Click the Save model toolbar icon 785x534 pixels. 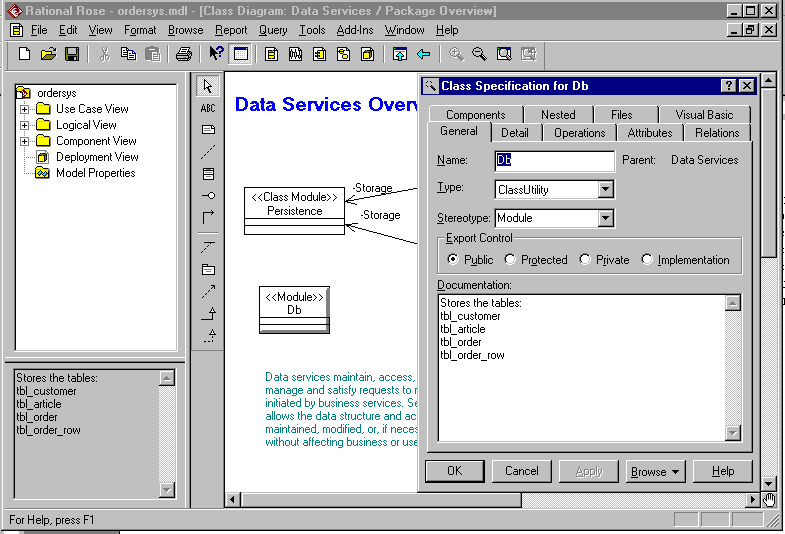coord(72,54)
